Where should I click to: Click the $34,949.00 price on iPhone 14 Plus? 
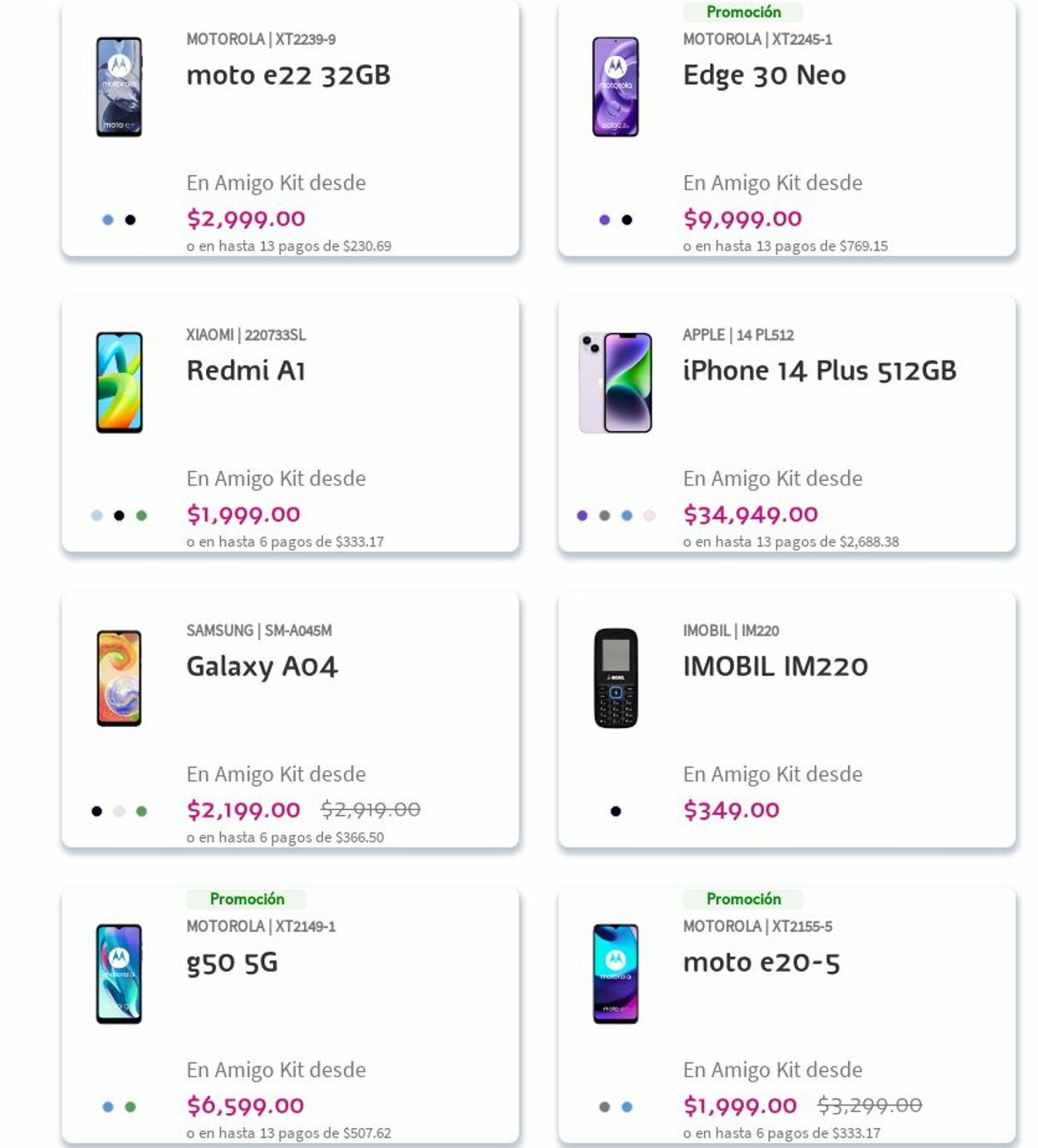[x=750, y=514]
